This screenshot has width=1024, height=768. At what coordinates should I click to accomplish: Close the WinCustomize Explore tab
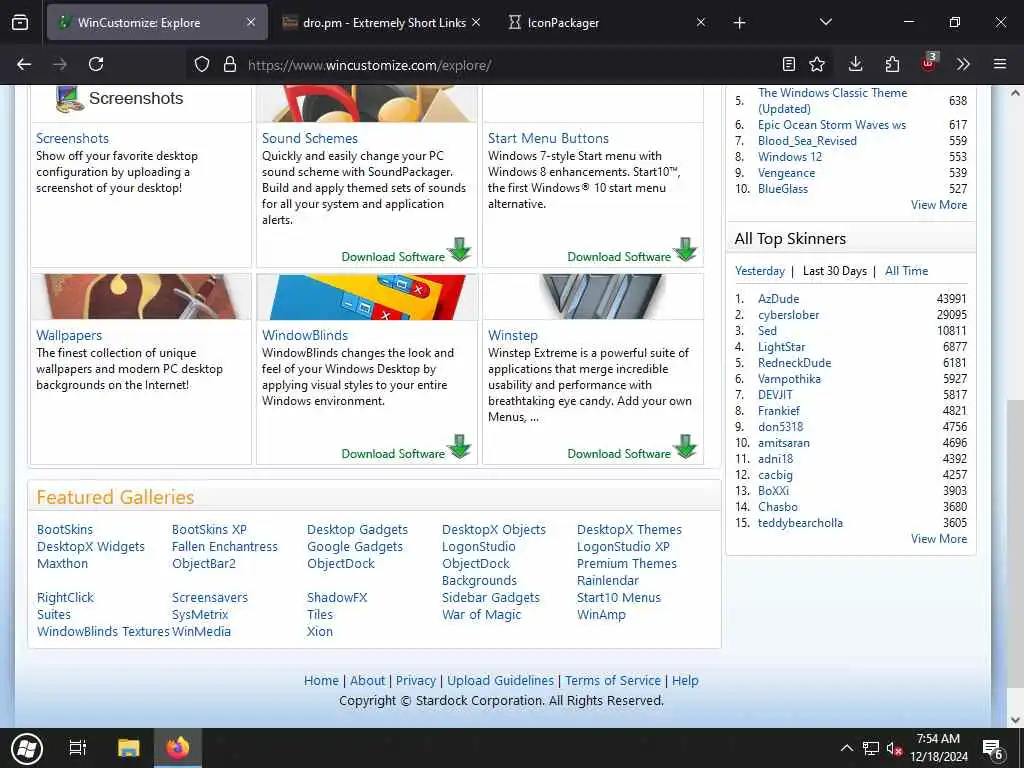pyautogui.click(x=251, y=22)
